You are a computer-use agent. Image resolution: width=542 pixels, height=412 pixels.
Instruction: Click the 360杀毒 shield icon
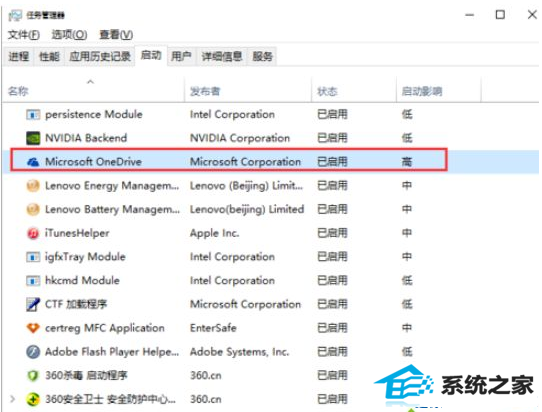click(x=33, y=376)
